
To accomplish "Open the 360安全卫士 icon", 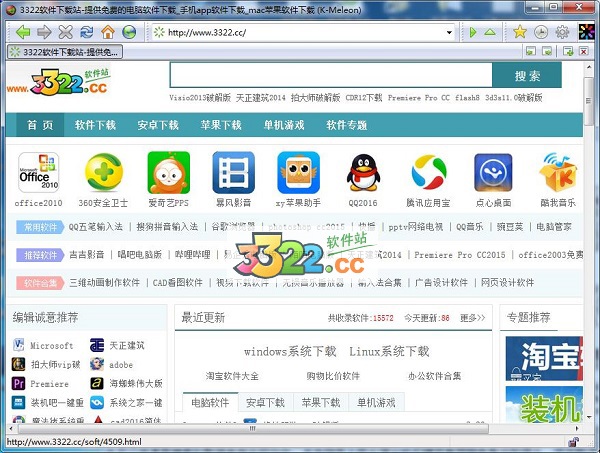I will point(104,173).
